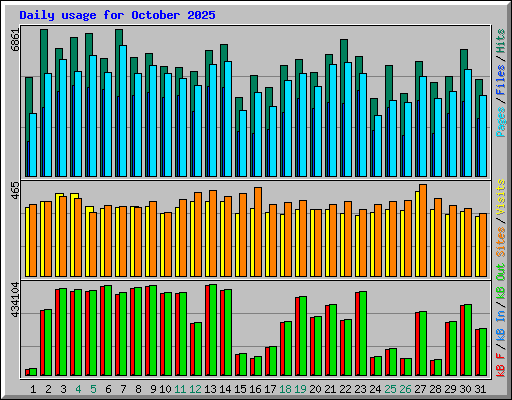Click the 6861 y-axis value

tap(15, 40)
